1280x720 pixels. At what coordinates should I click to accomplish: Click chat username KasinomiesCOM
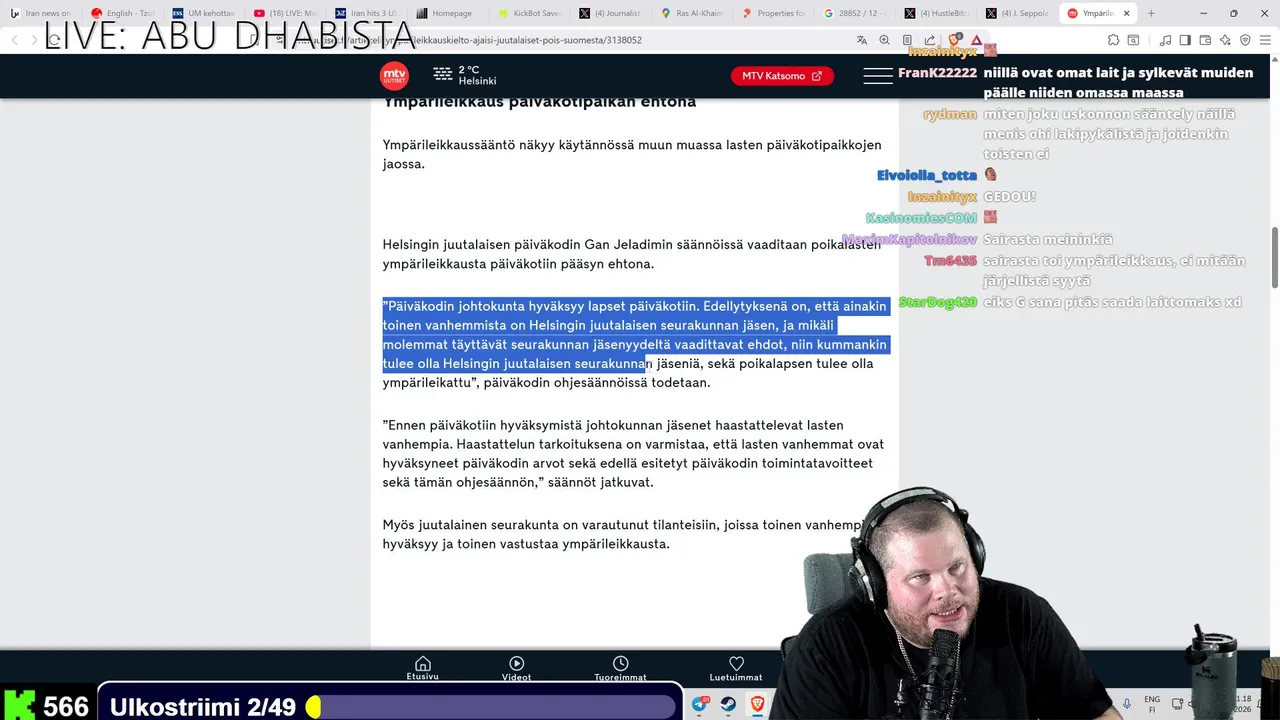[x=921, y=218]
